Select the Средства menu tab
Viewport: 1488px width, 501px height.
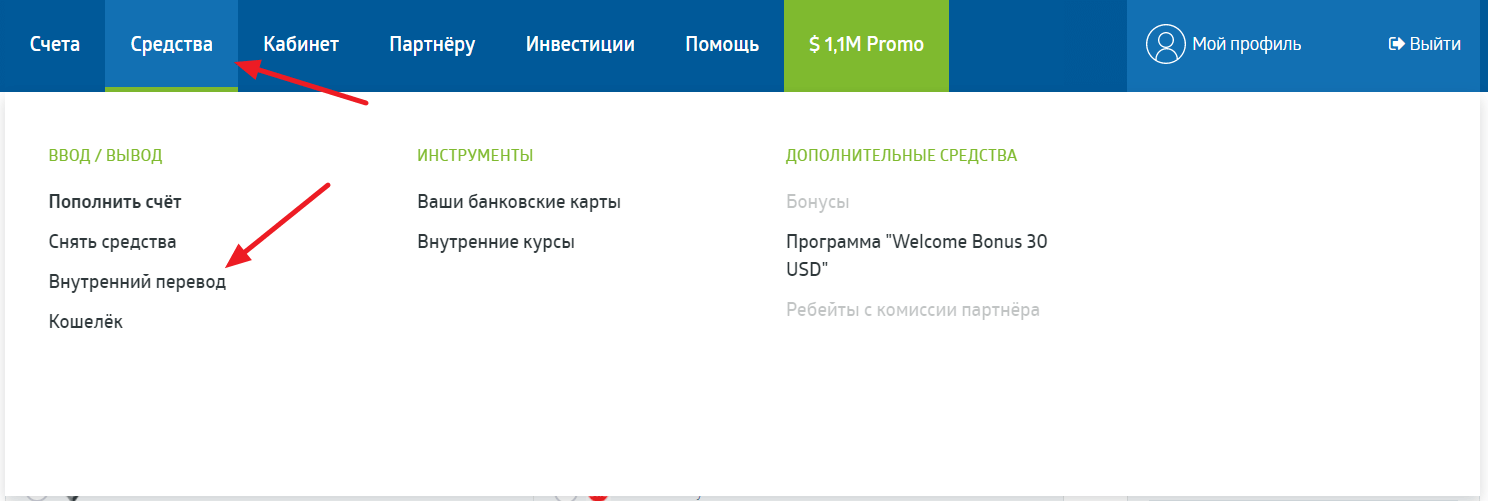pos(171,45)
